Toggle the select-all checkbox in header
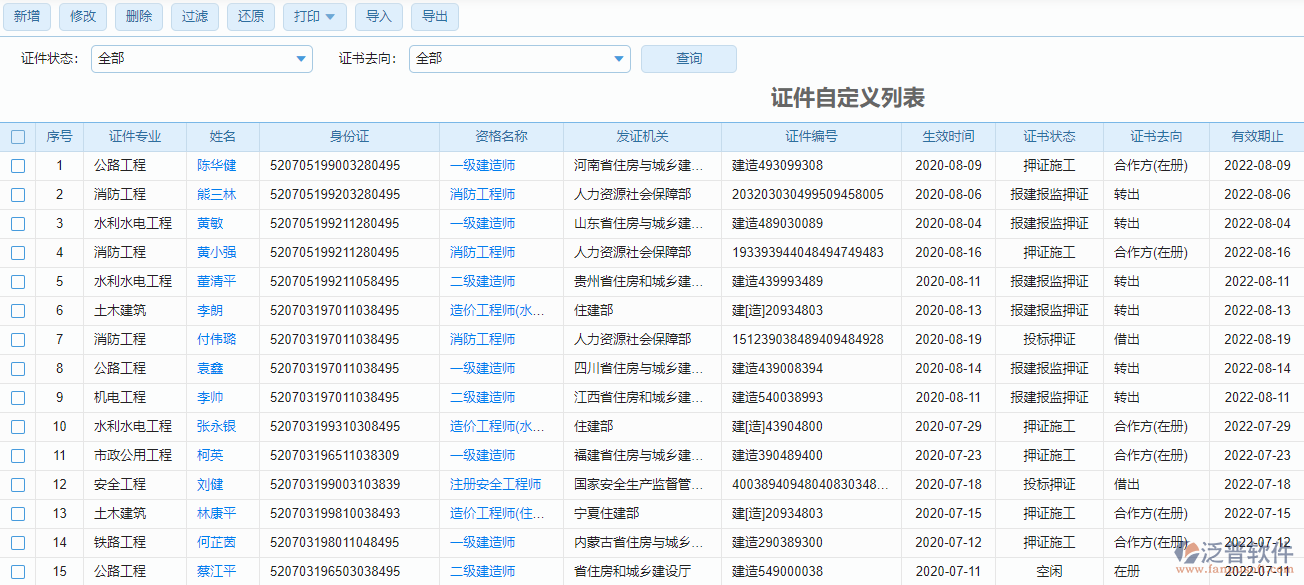 pyautogui.click(x=18, y=137)
